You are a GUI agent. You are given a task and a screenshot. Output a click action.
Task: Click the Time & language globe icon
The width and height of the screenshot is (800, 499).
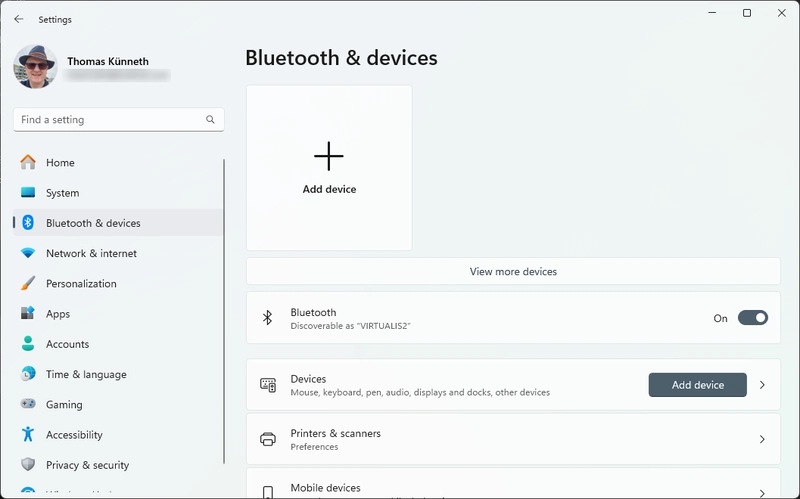[x=28, y=374]
